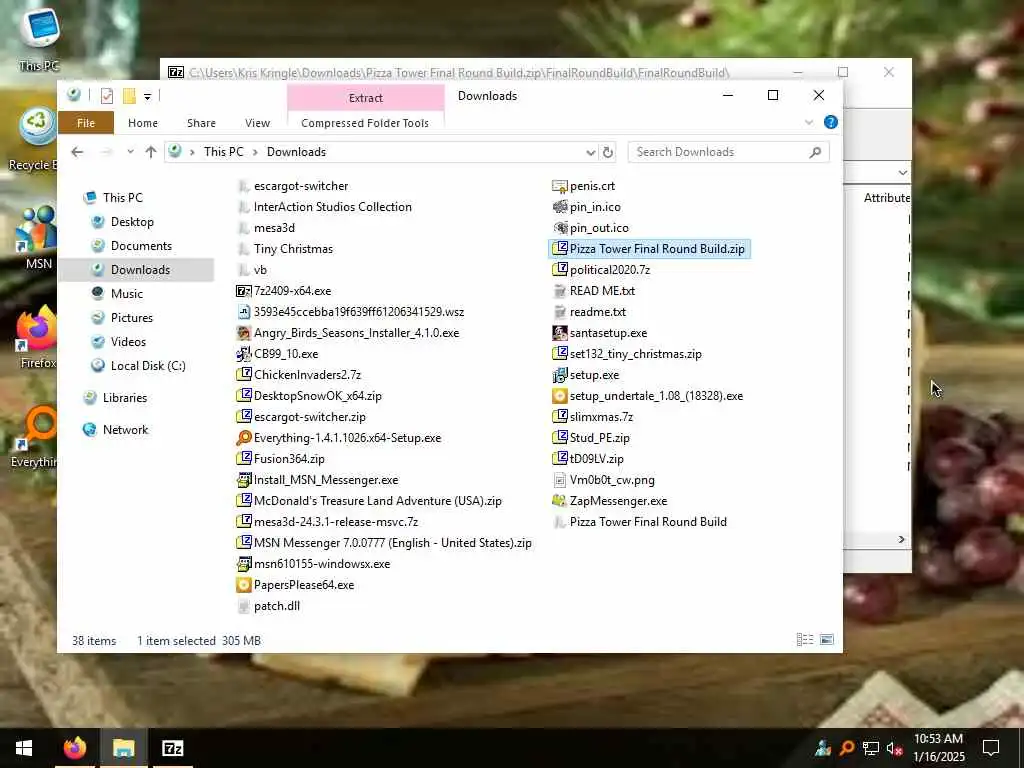
Task: Expand the address bar history dropdown
Action: pyautogui.click(x=590, y=152)
